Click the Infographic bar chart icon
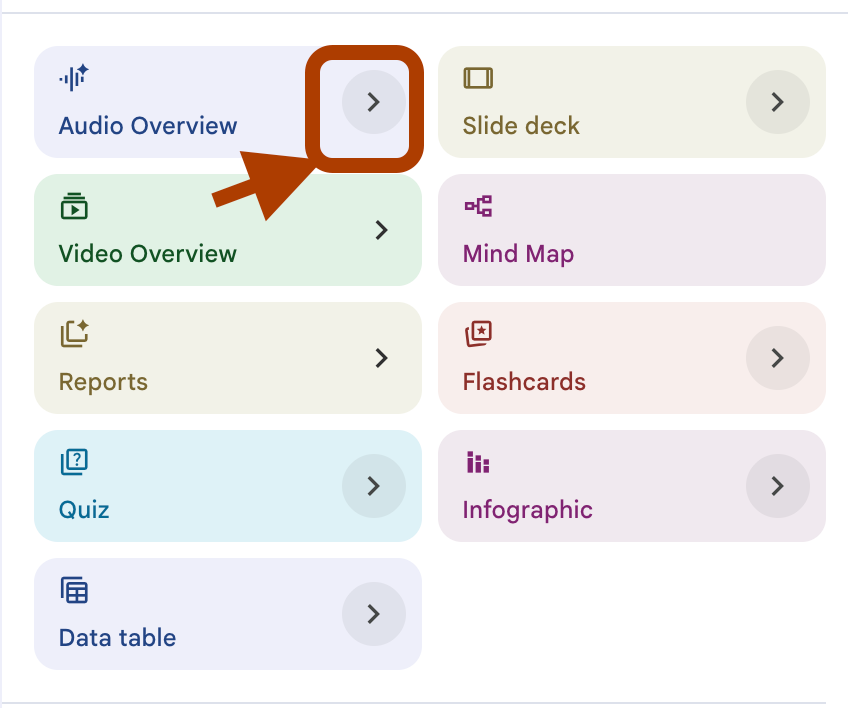 pos(478,462)
